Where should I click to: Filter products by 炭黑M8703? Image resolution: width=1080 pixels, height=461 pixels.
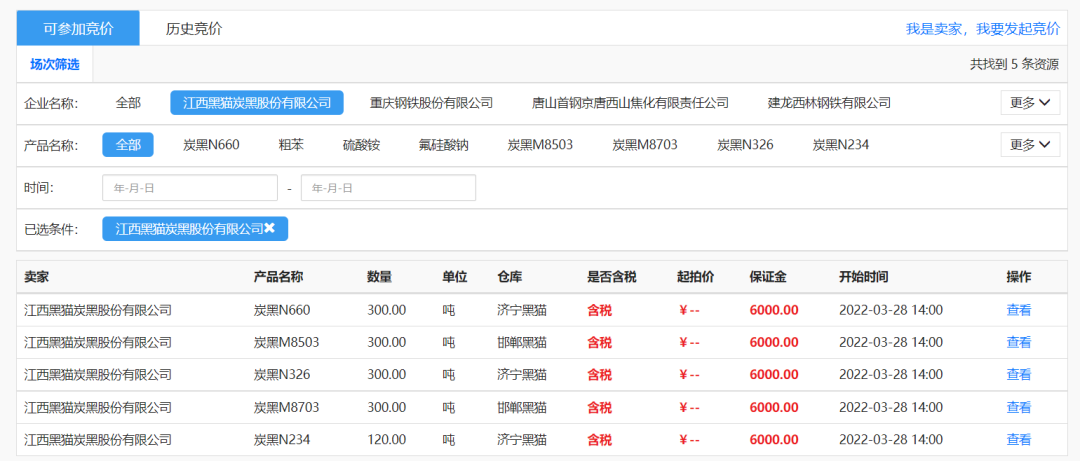pos(645,145)
